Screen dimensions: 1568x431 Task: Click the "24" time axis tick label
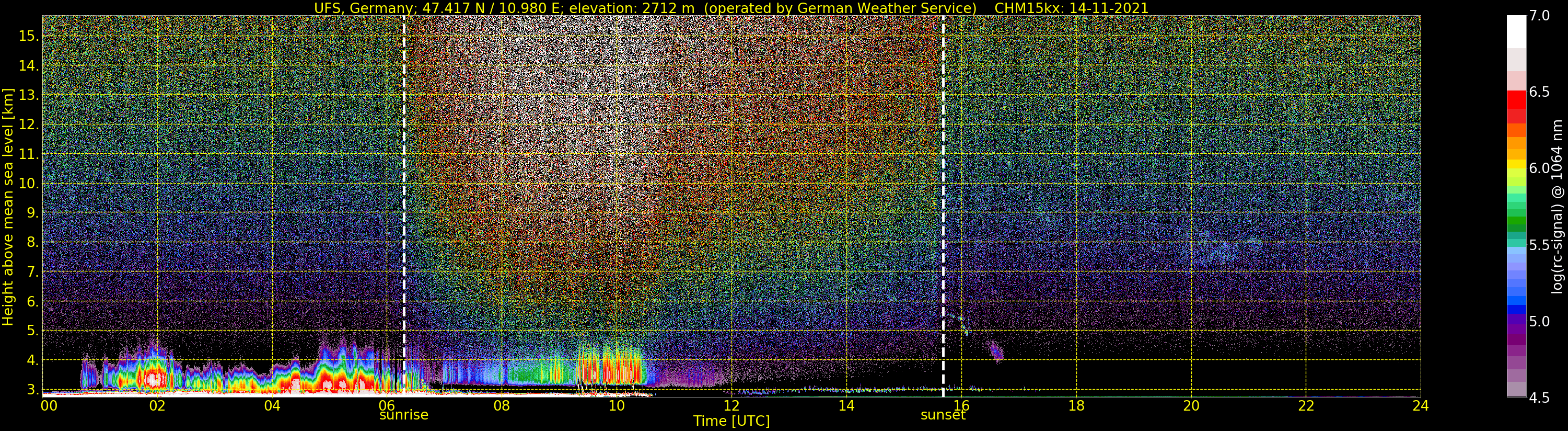click(x=1420, y=405)
